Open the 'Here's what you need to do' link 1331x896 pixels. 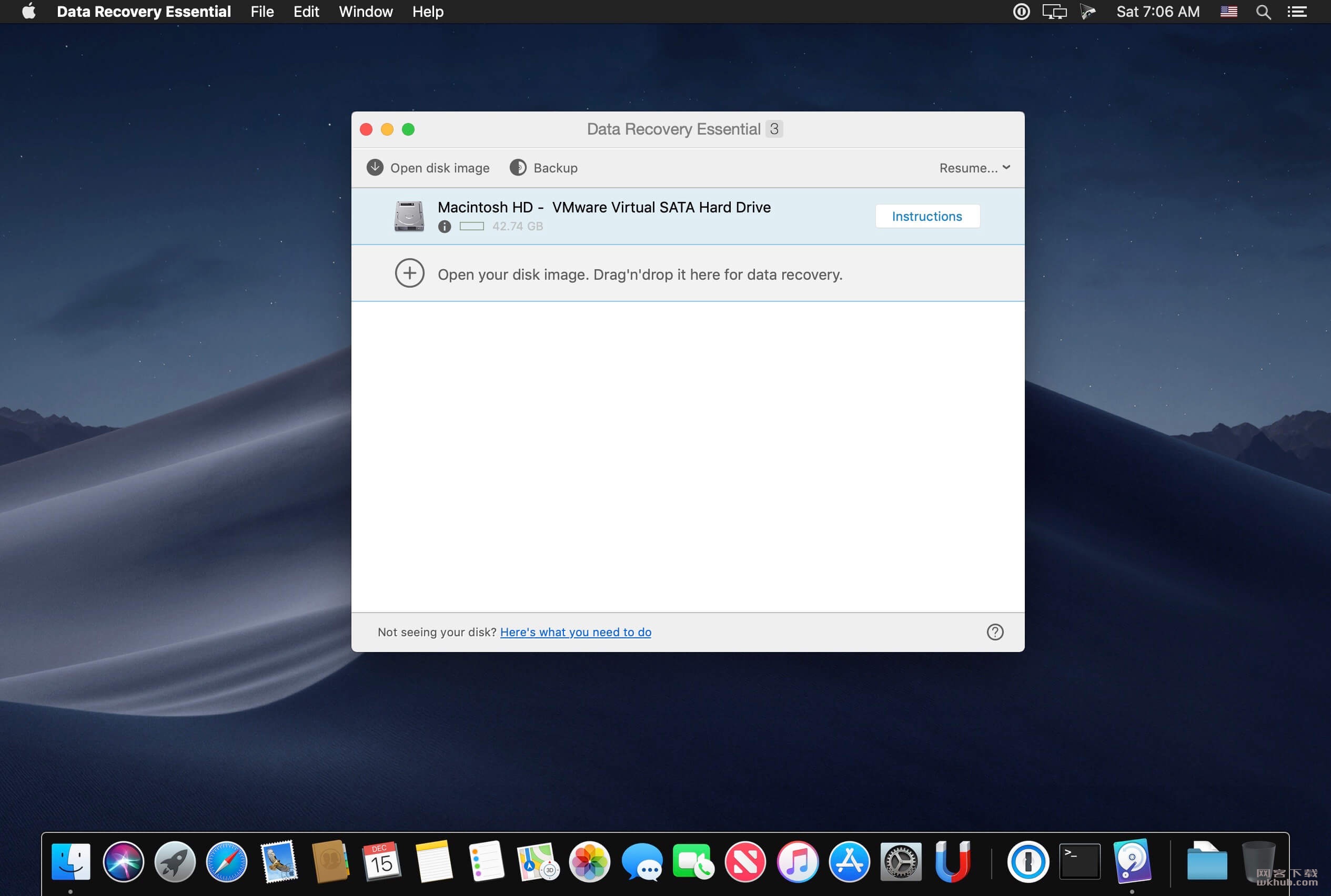[x=576, y=632]
